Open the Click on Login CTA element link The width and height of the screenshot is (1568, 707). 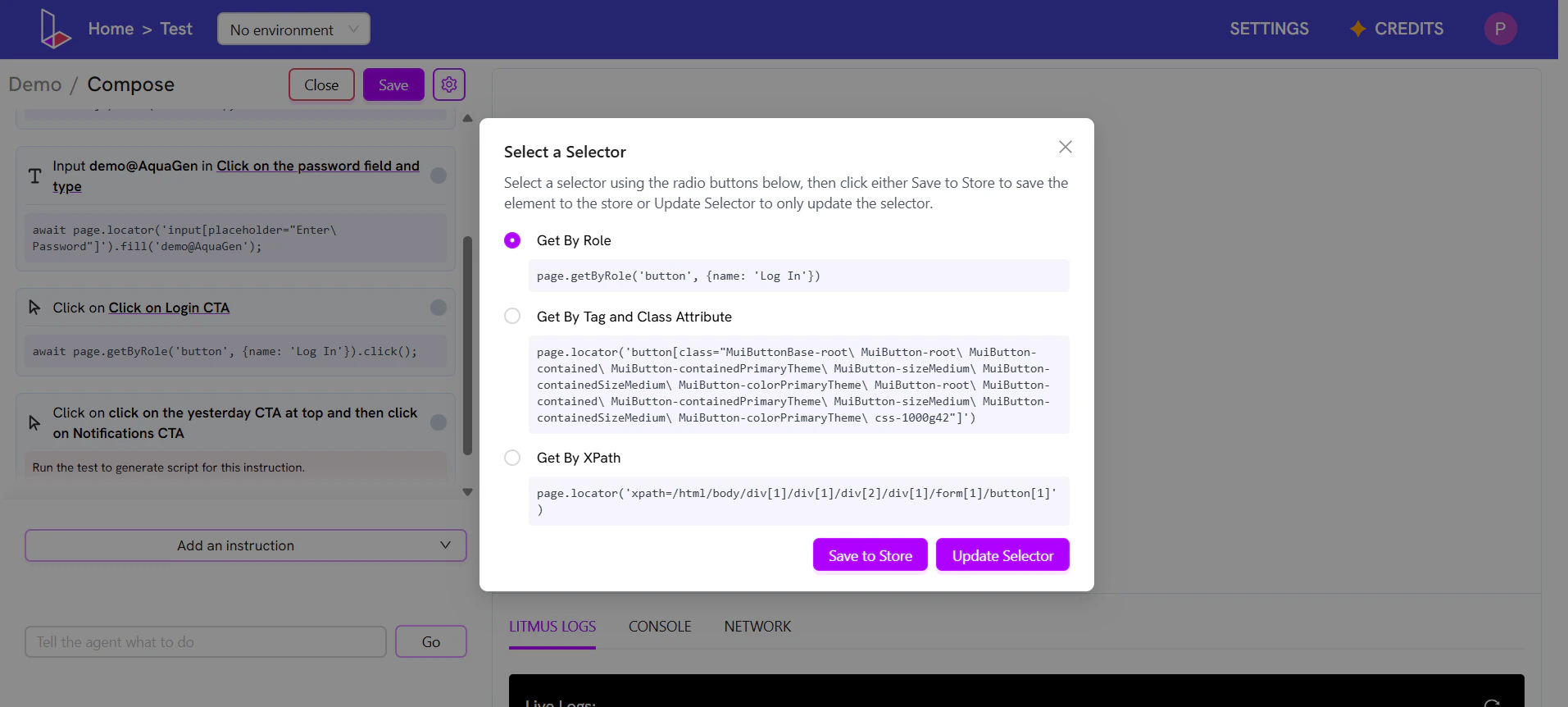pos(169,308)
